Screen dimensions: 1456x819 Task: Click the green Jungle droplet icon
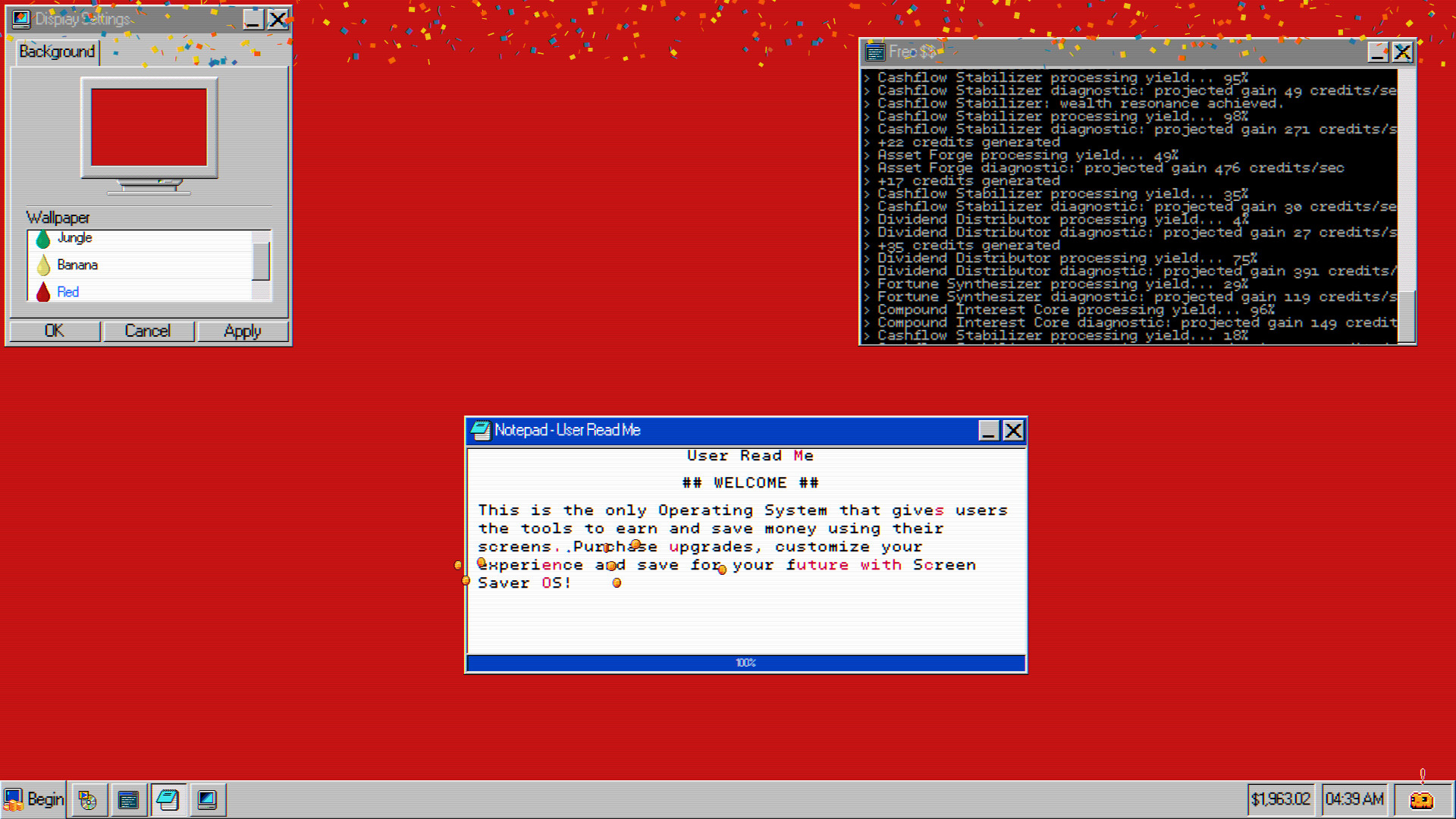point(43,239)
